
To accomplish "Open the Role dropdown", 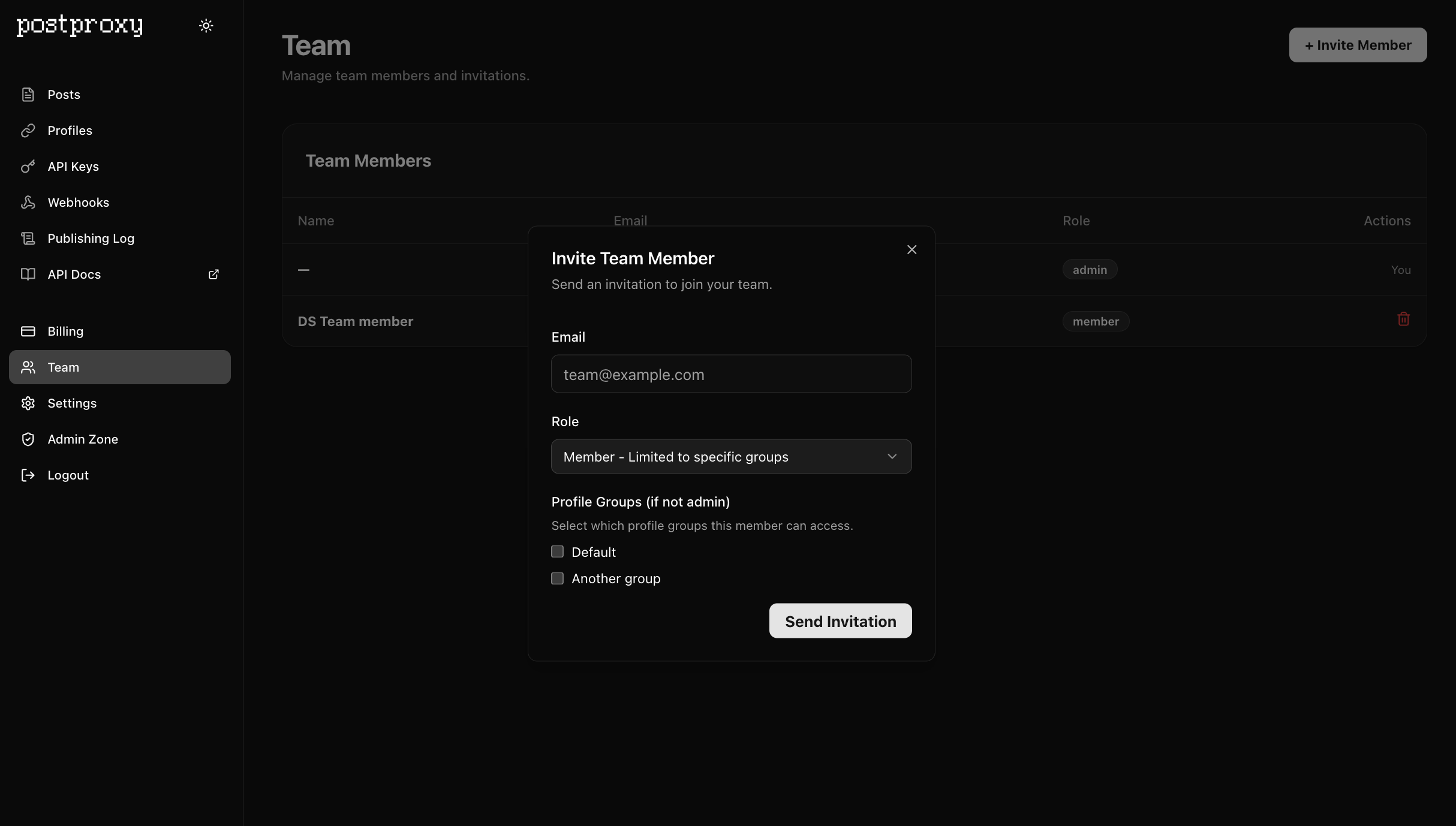I will 731,457.
